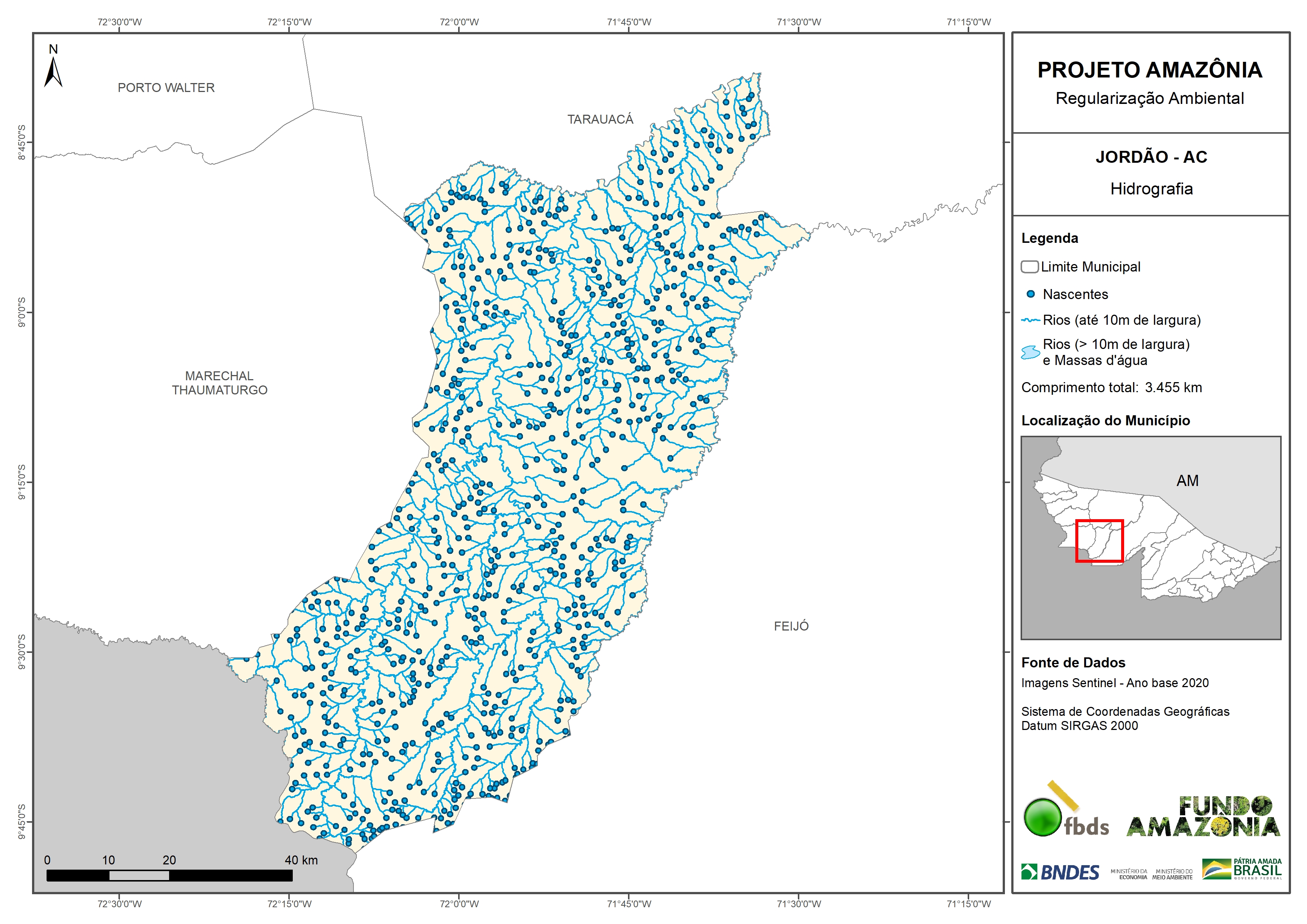The width and height of the screenshot is (1307, 924).
Task: Click the Pátria Amada Brasil logo
Action: (x=1242, y=869)
